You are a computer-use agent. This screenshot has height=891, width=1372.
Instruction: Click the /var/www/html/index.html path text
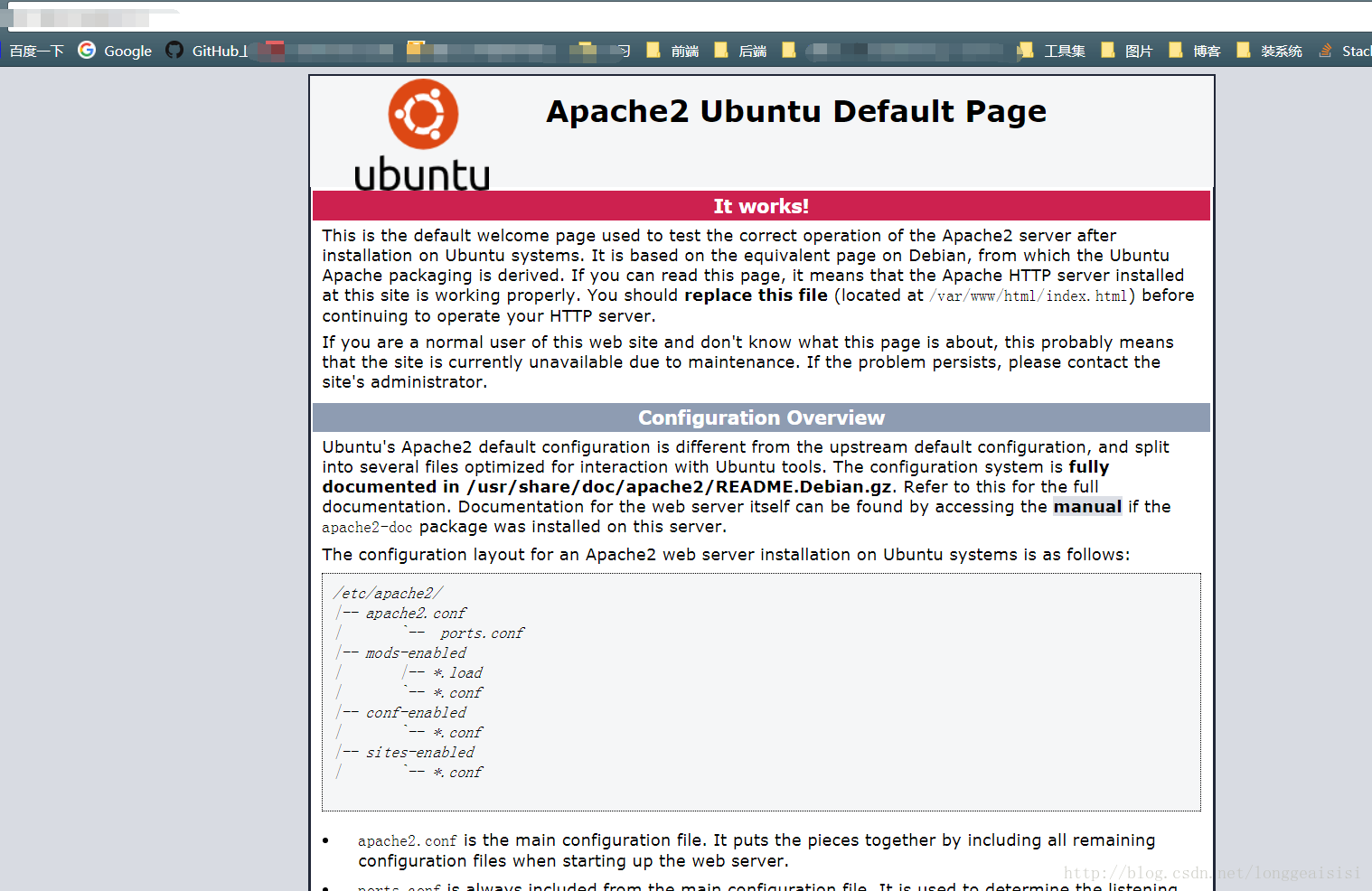point(1029,296)
